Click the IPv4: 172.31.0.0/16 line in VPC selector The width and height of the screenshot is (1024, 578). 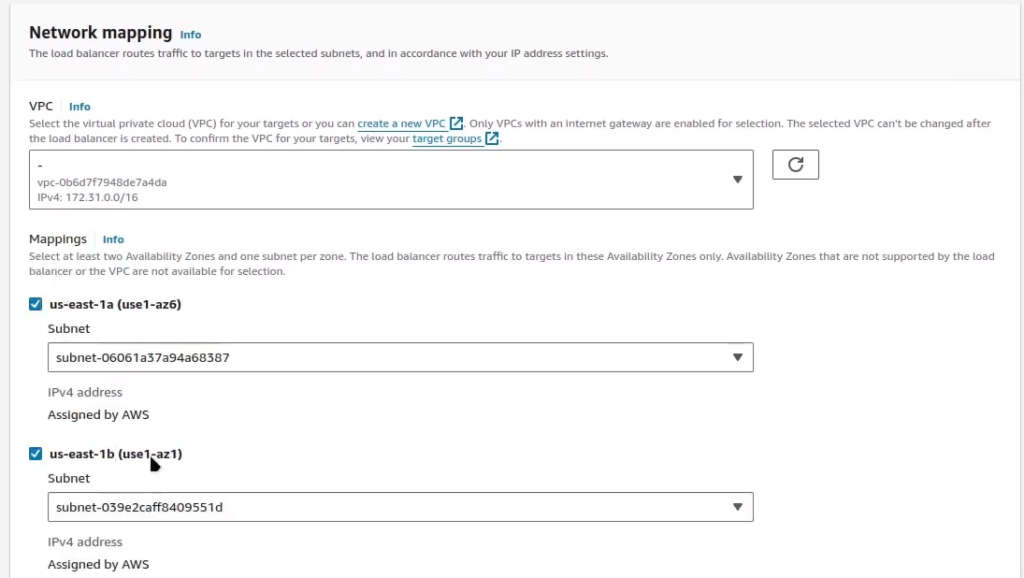(x=87, y=198)
